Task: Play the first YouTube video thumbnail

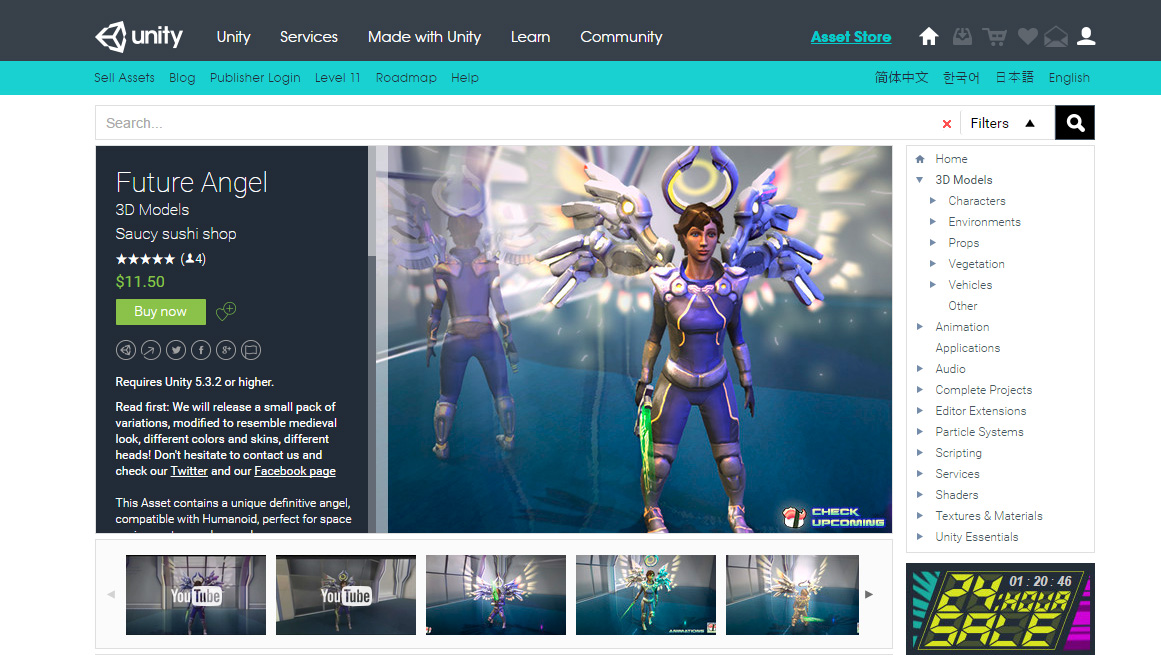Action: tap(195, 595)
